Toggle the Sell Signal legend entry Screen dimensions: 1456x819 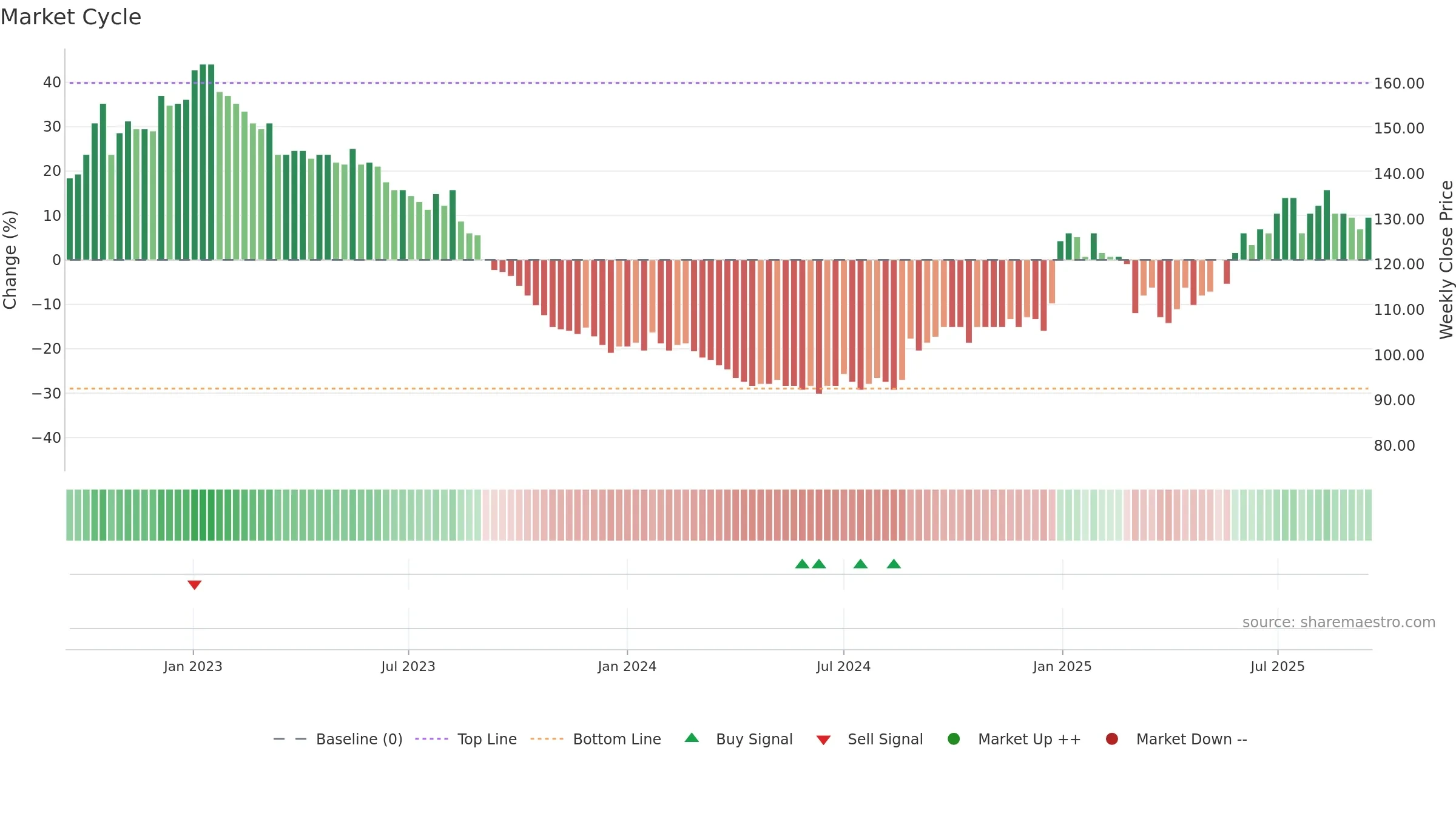[x=869, y=739]
